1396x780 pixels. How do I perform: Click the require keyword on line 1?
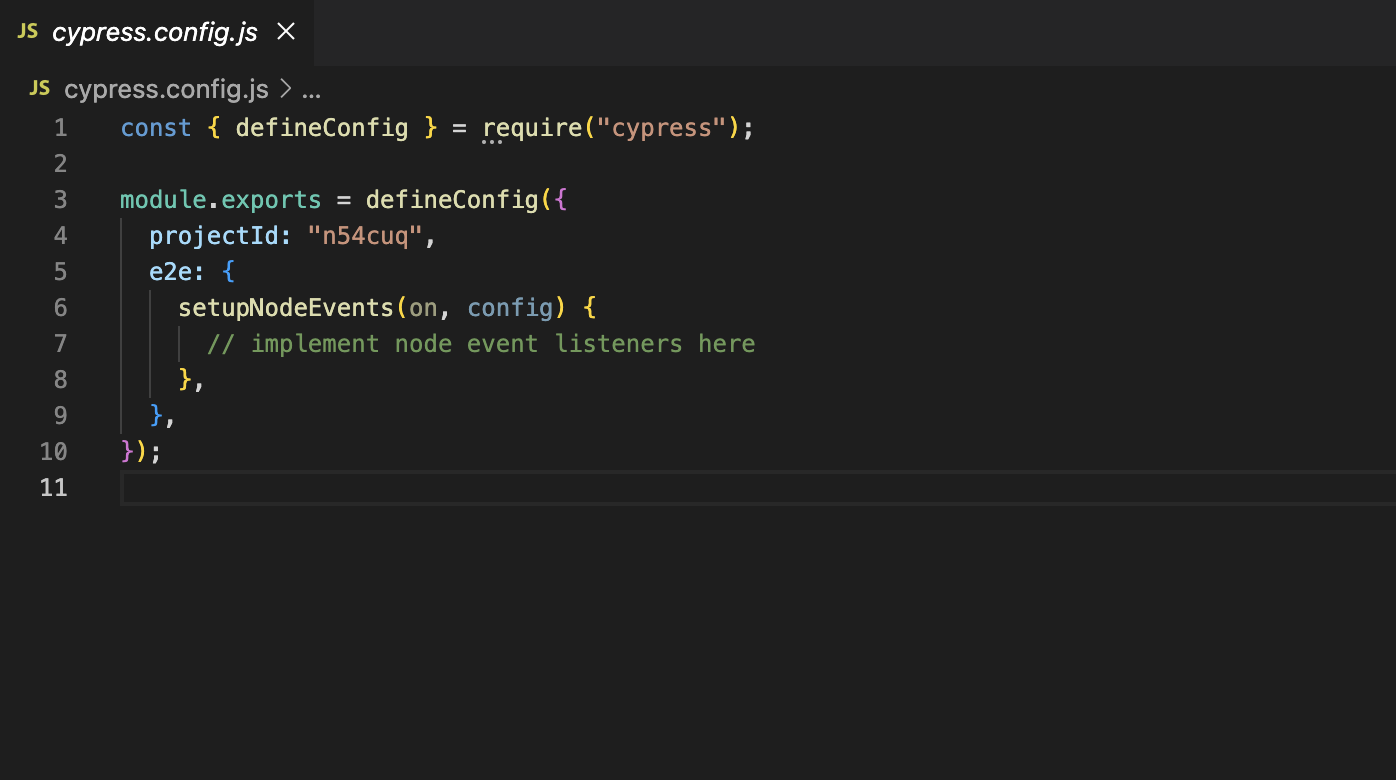[x=531, y=127]
